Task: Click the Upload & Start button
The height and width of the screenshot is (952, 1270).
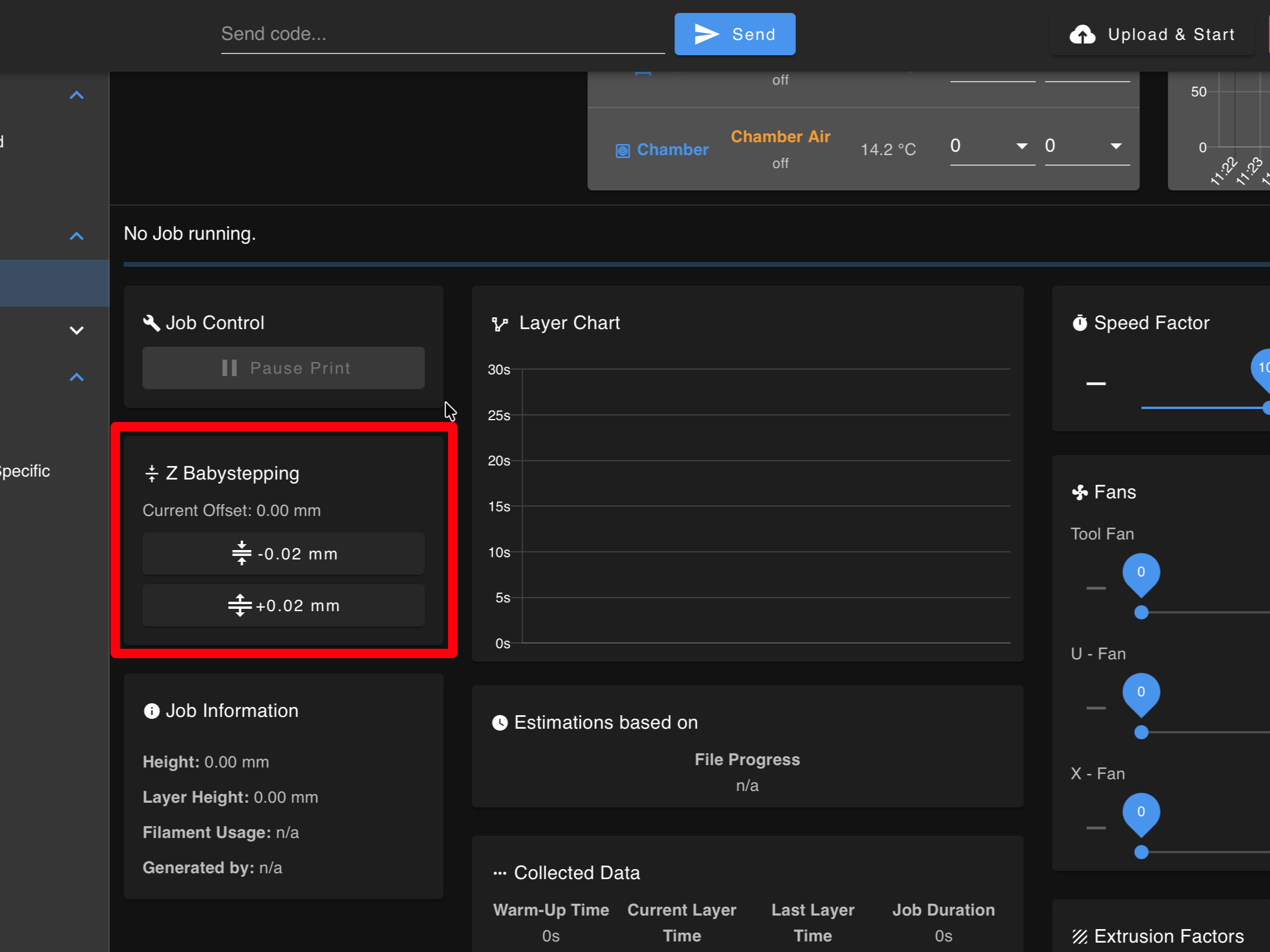Action: click(x=1153, y=34)
